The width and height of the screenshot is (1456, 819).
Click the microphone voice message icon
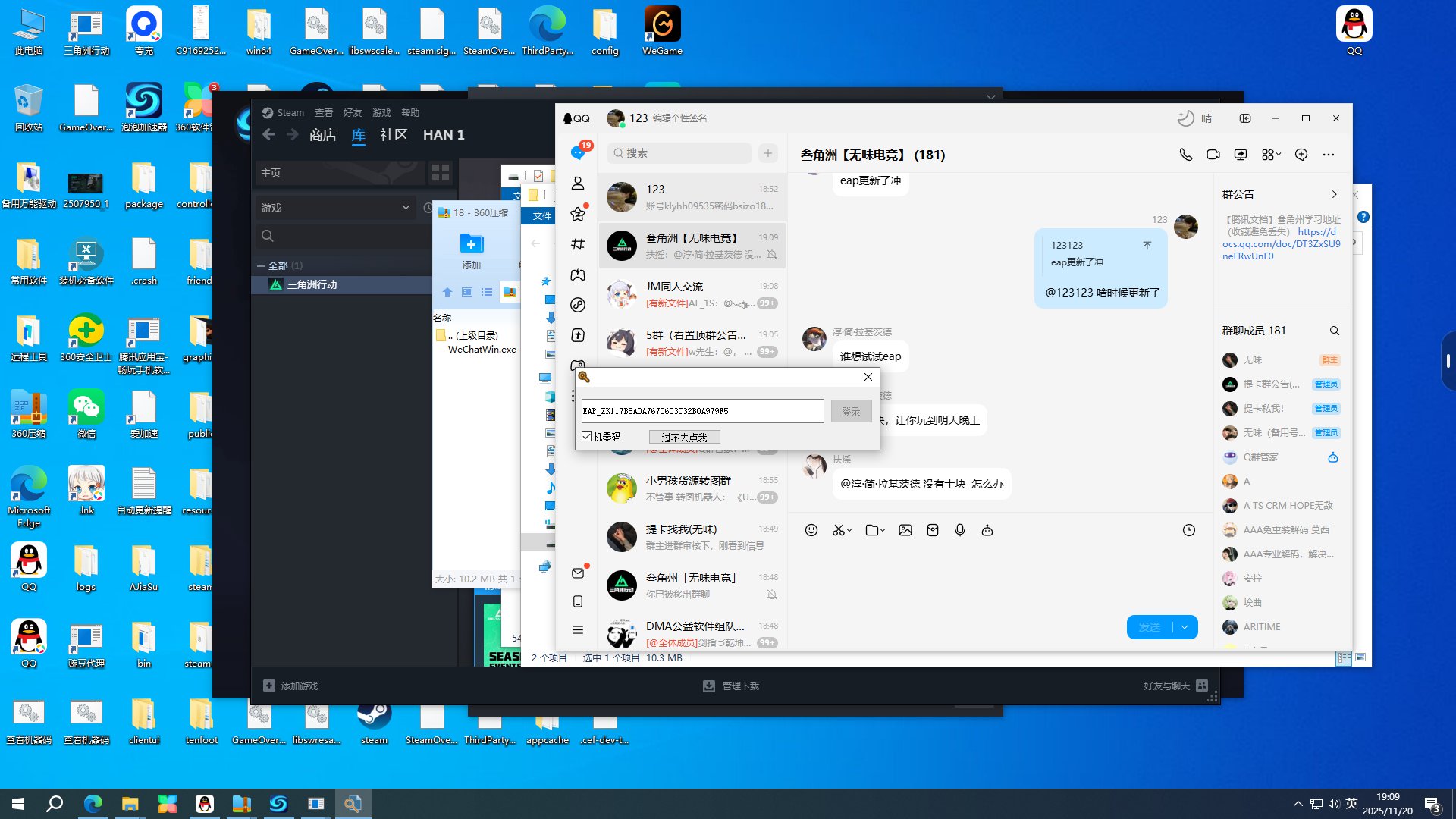(x=959, y=530)
